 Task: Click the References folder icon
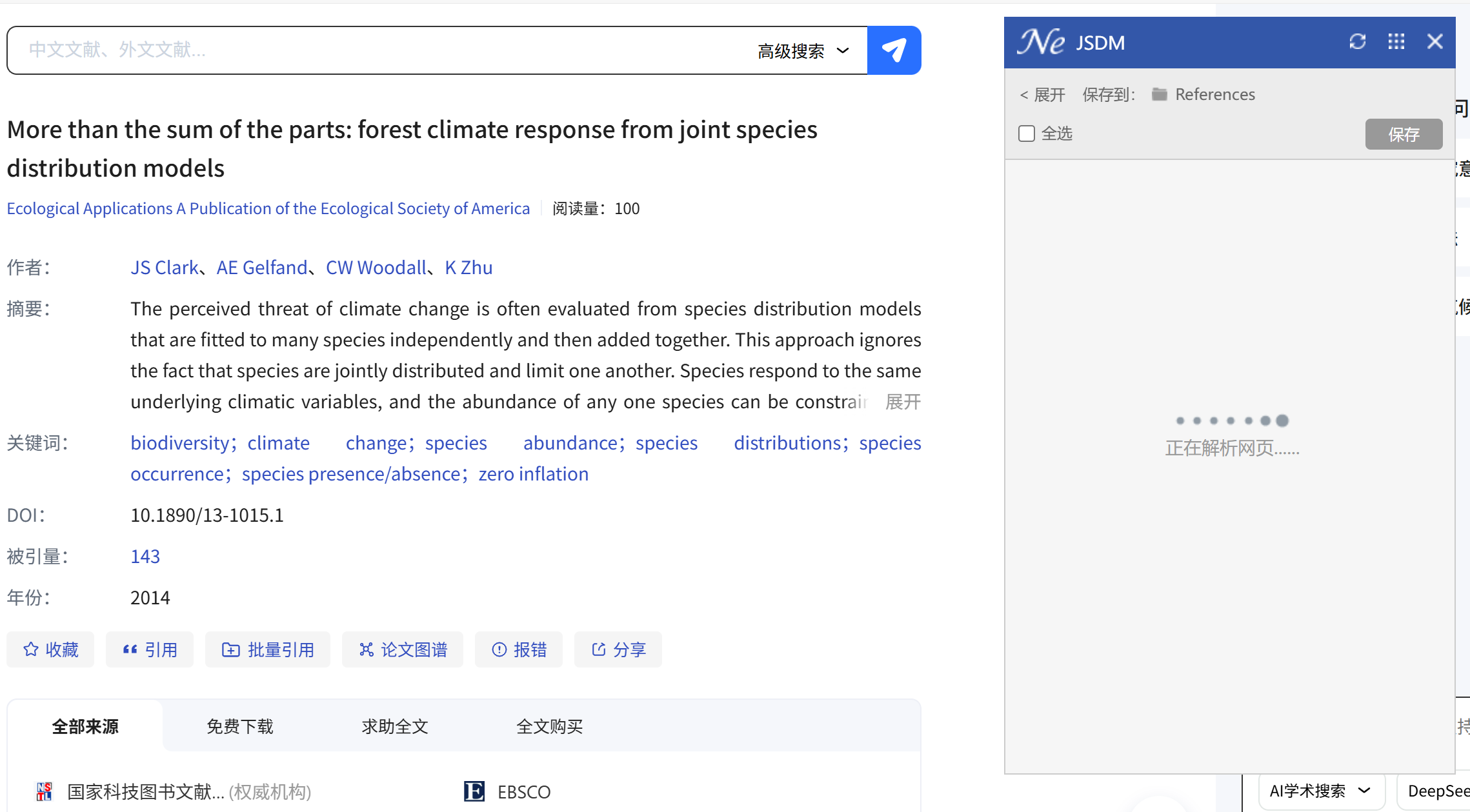pyautogui.click(x=1159, y=94)
